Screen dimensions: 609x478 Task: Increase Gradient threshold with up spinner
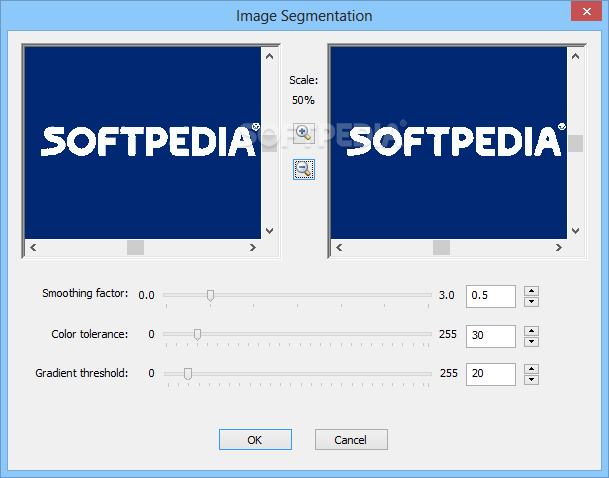[x=531, y=369]
